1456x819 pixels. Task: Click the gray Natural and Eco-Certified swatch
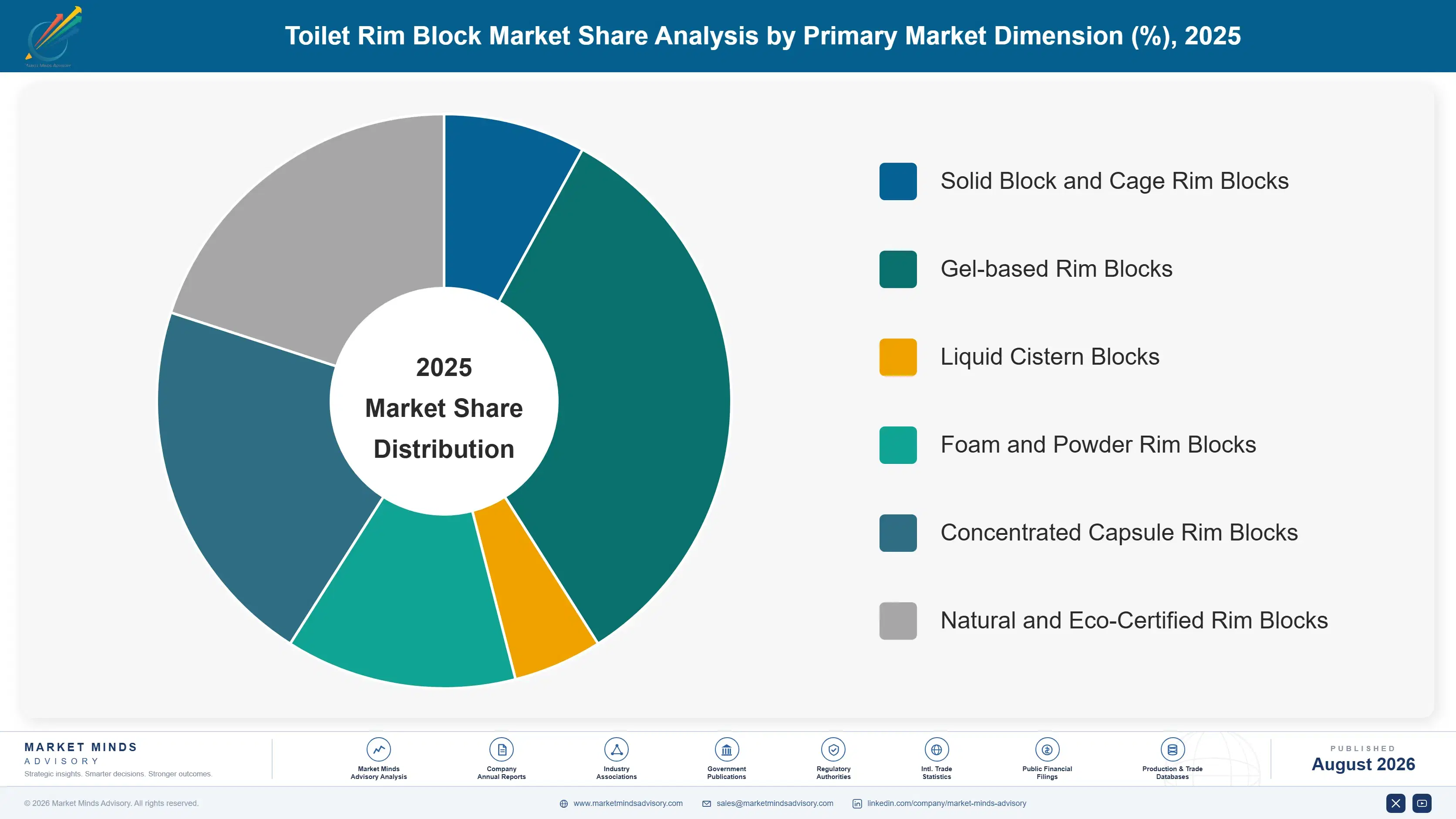point(897,621)
